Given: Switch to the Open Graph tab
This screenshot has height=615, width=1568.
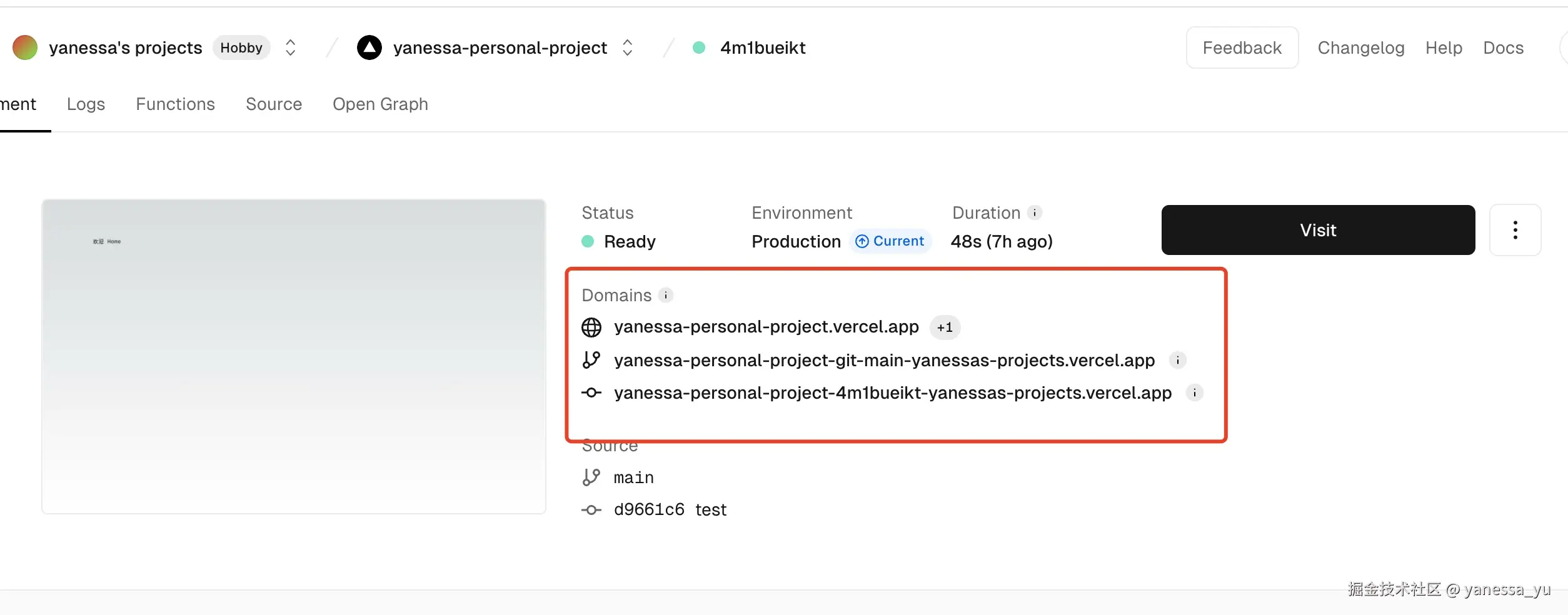Looking at the screenshot, I should 380,104.
